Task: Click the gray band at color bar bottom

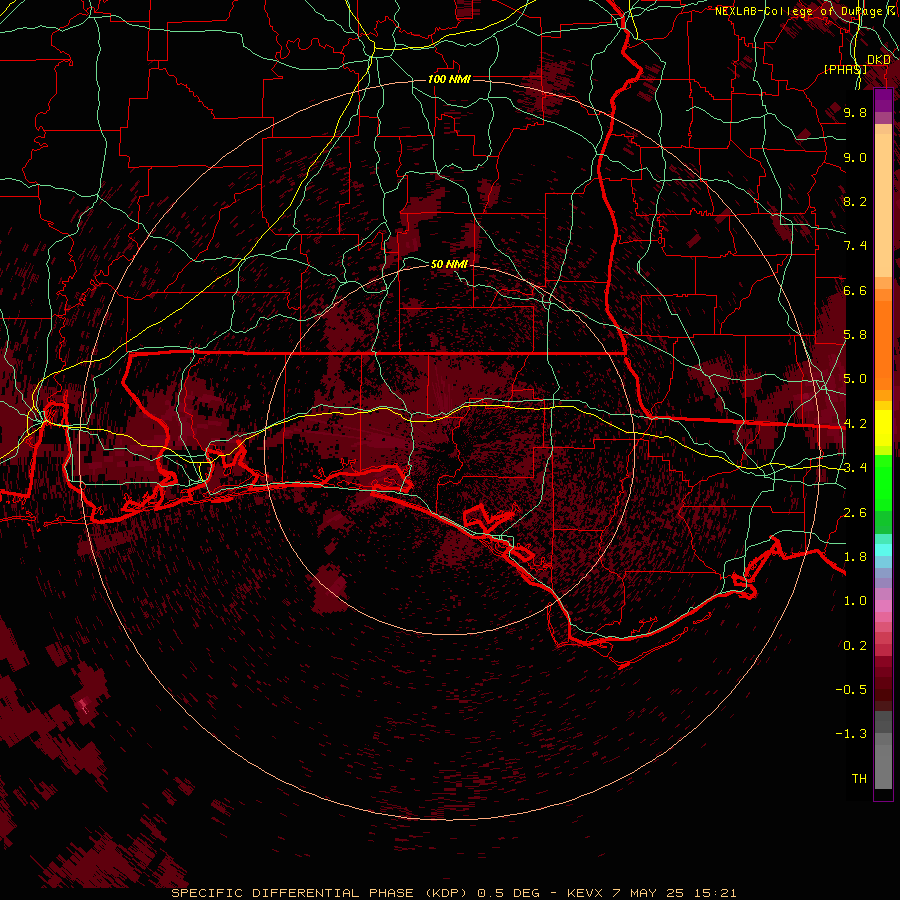Action: pyautogui.click(x=883, y=751)
